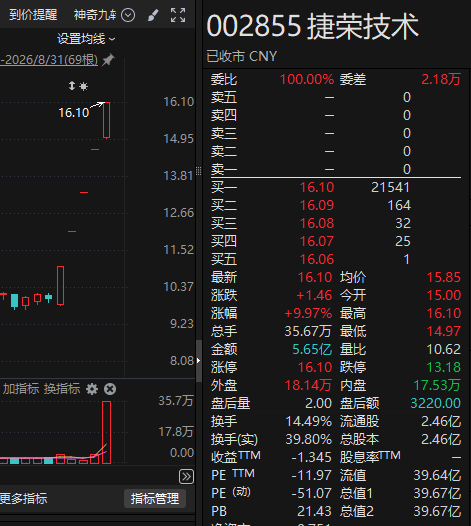The height and width of the screenshot is (526, 471).
Task: Click the 买一 volume 21541
Action: (x=390, y=187)
